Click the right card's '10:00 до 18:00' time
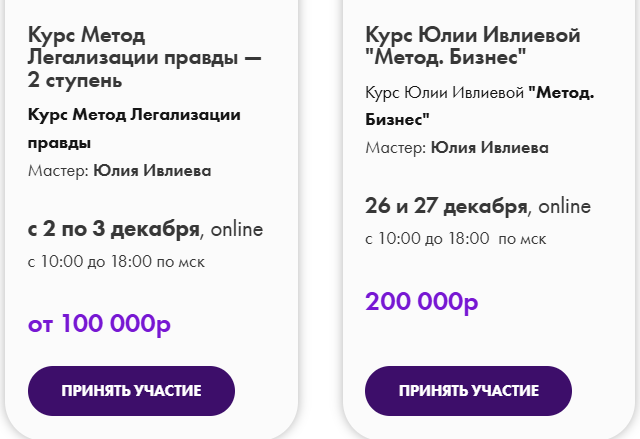 (x=433, y=240)
